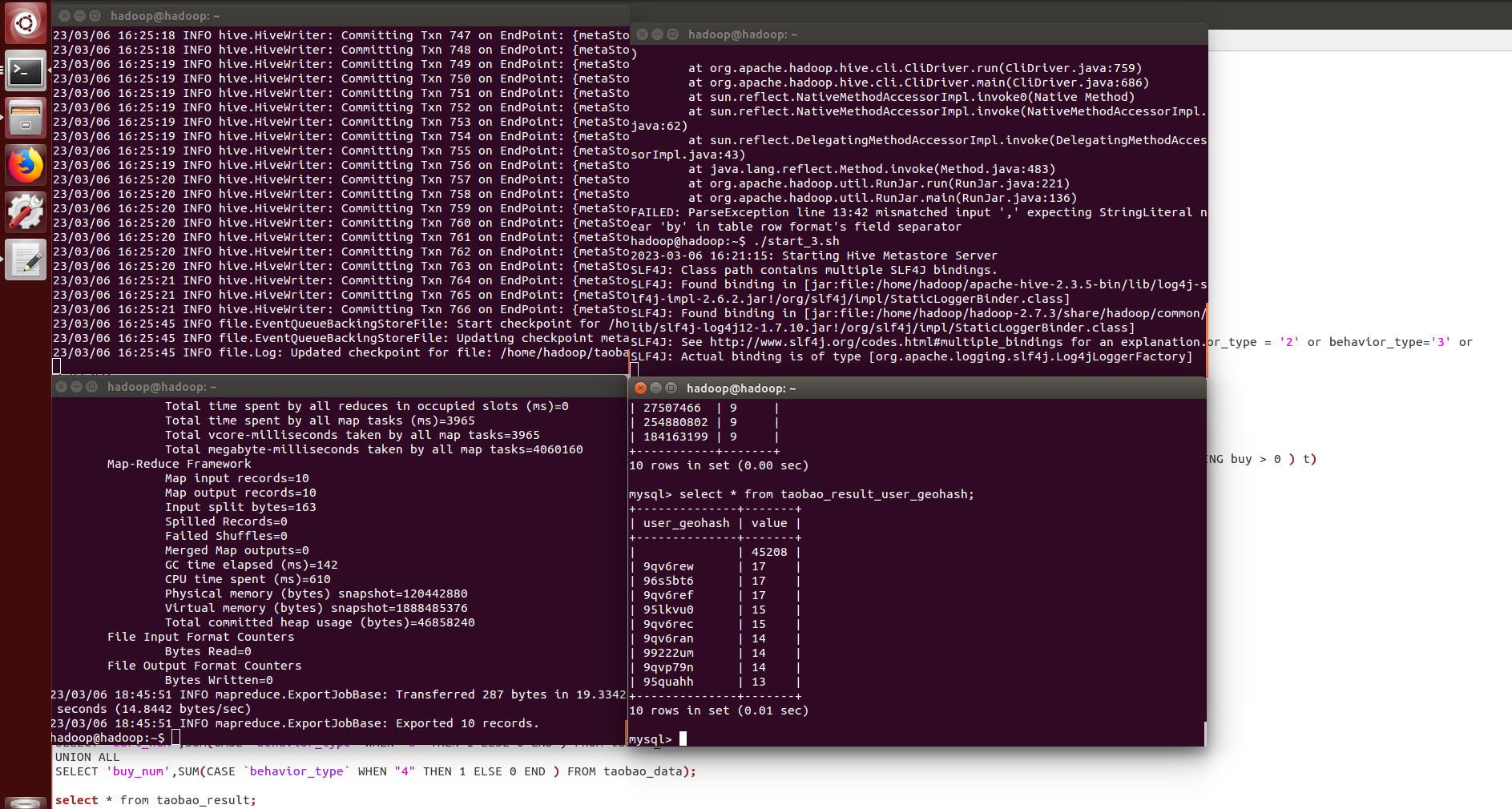The width and height of the screenshot is (1512, 809).
Task: Click "behavior_type='3'" text in editor
Action: click(1389, 342)
